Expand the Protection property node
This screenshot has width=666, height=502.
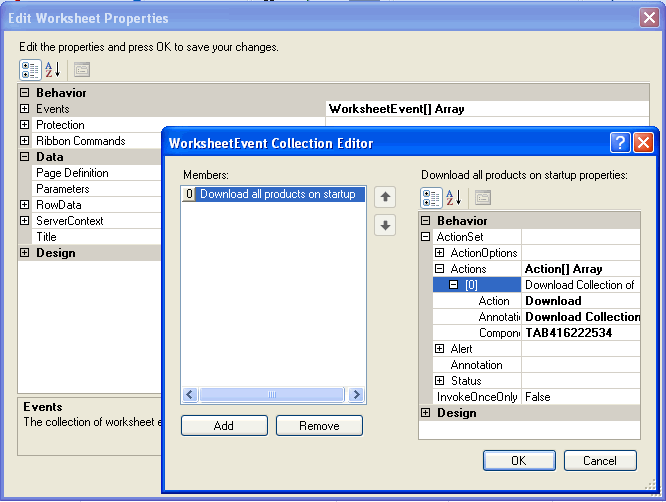[25, 124]
